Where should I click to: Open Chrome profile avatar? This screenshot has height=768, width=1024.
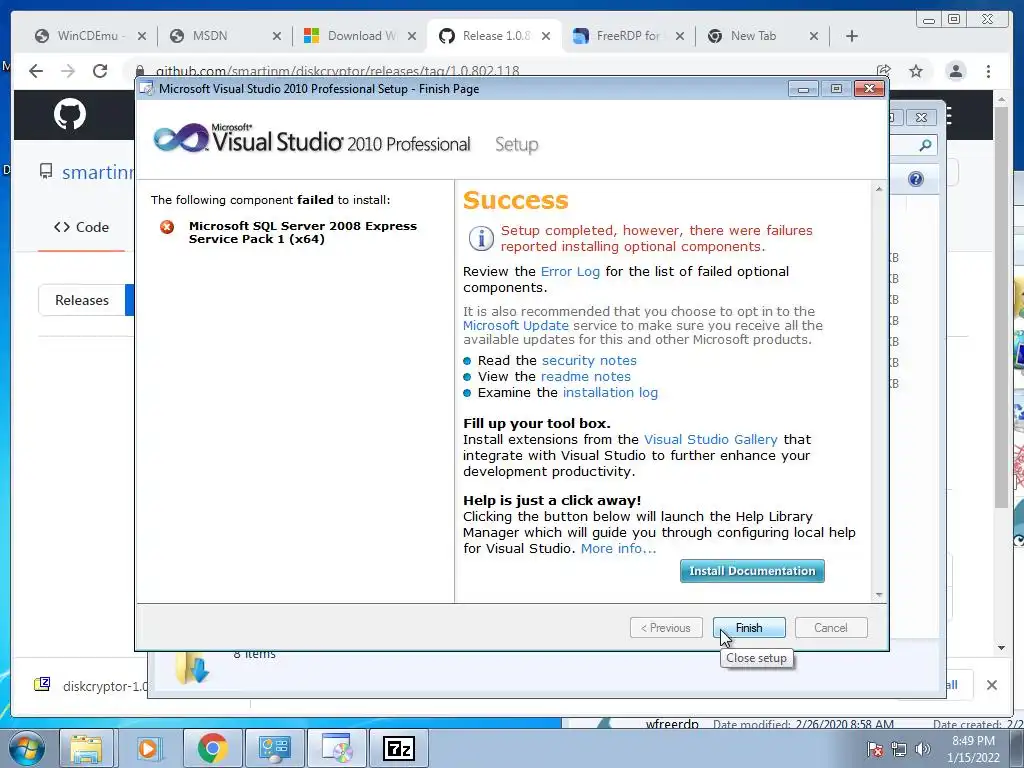(x=956, y=71)
